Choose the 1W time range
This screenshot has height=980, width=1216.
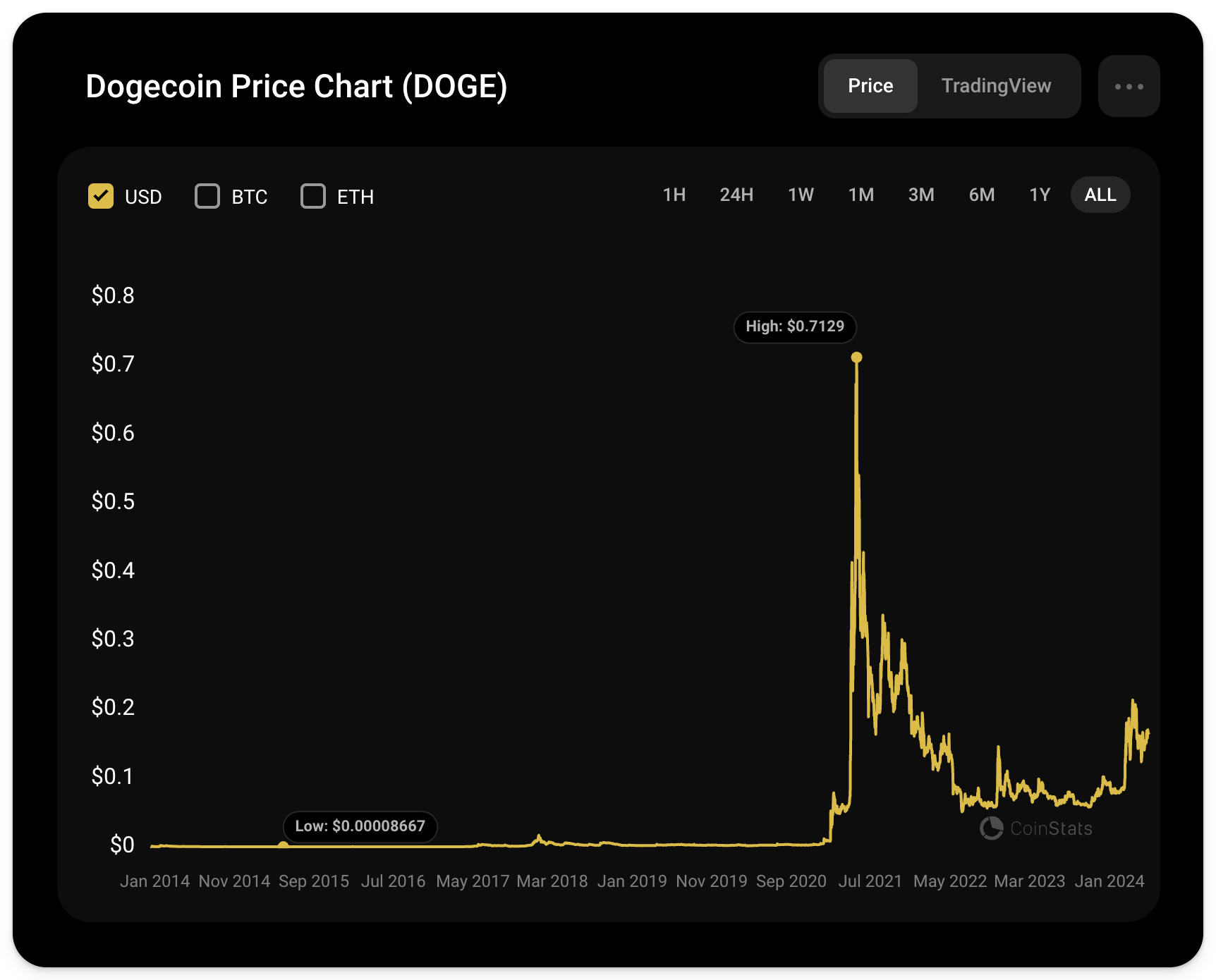(801, 195)
